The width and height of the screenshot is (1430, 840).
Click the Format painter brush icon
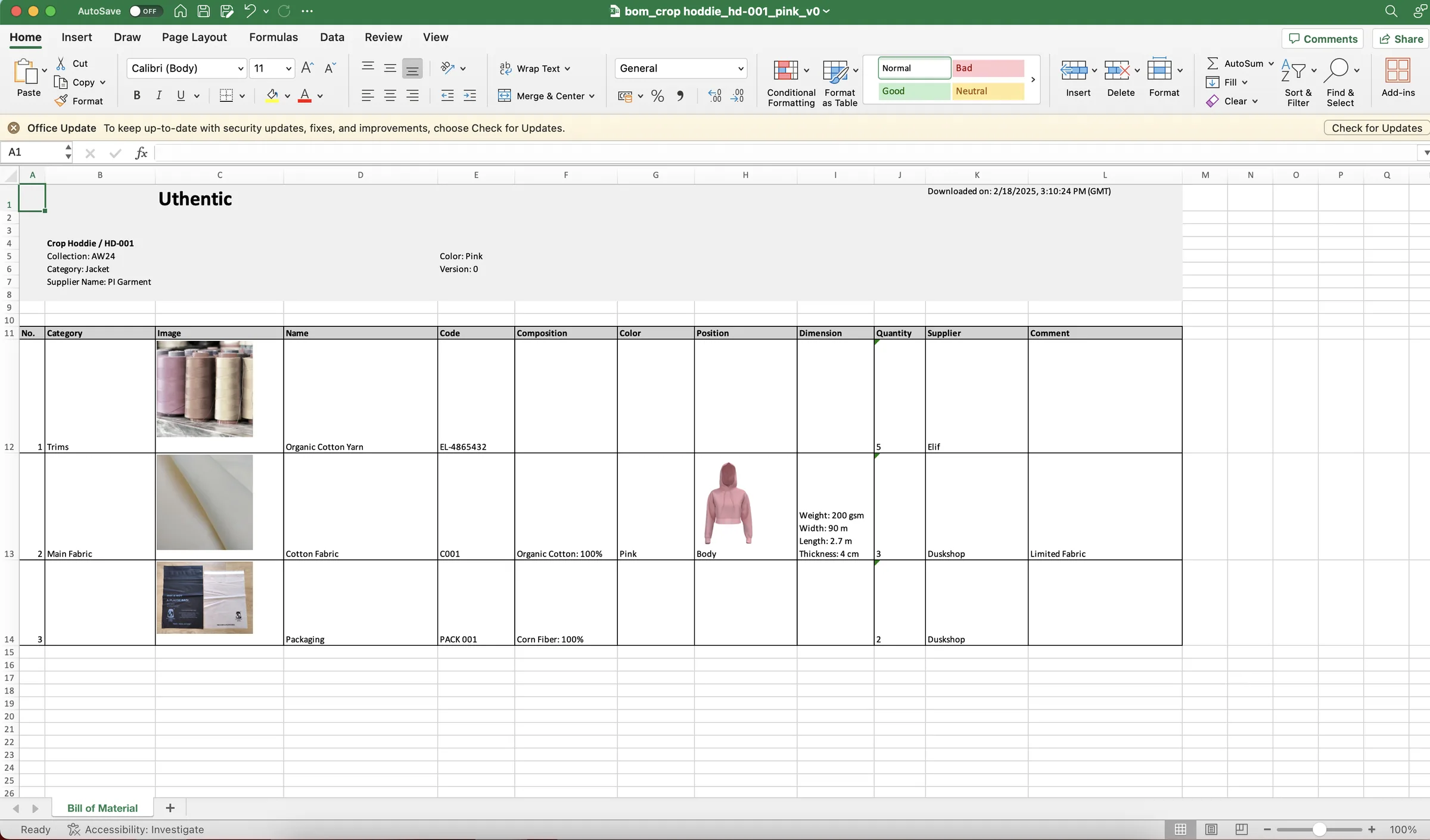tap(61, 101)
